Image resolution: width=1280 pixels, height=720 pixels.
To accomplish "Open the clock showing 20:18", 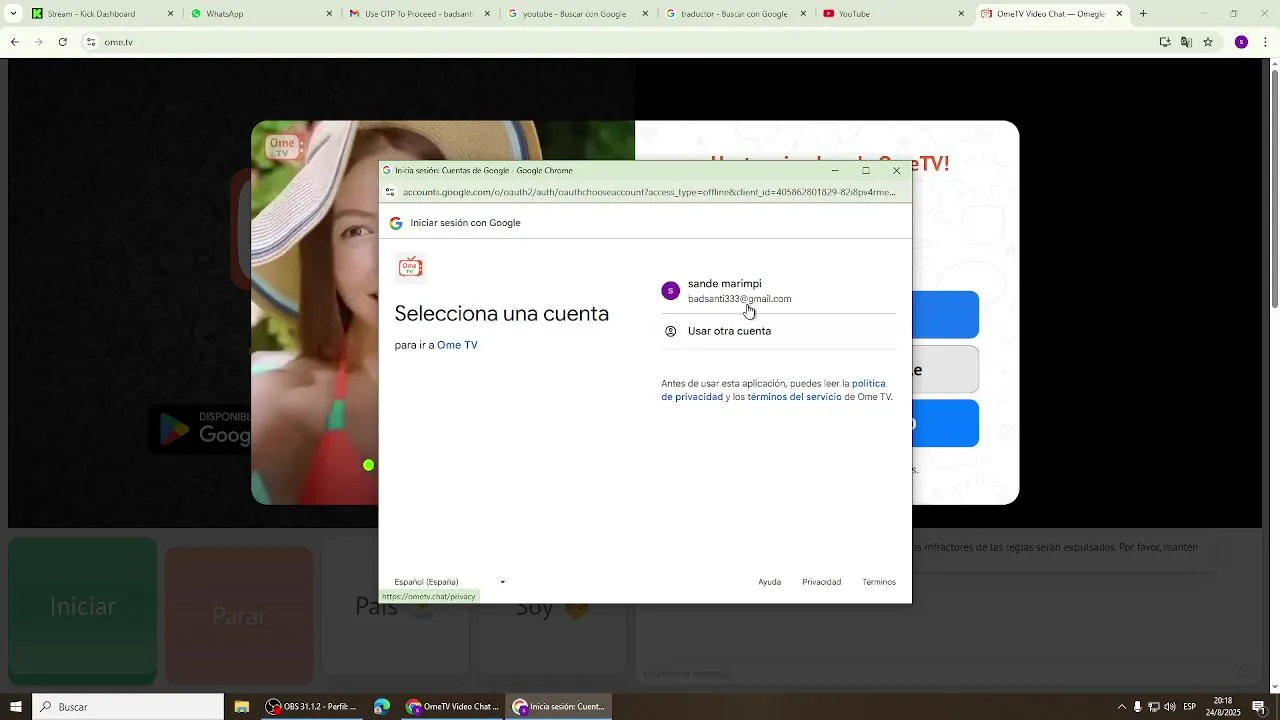I will point(1223,707).
